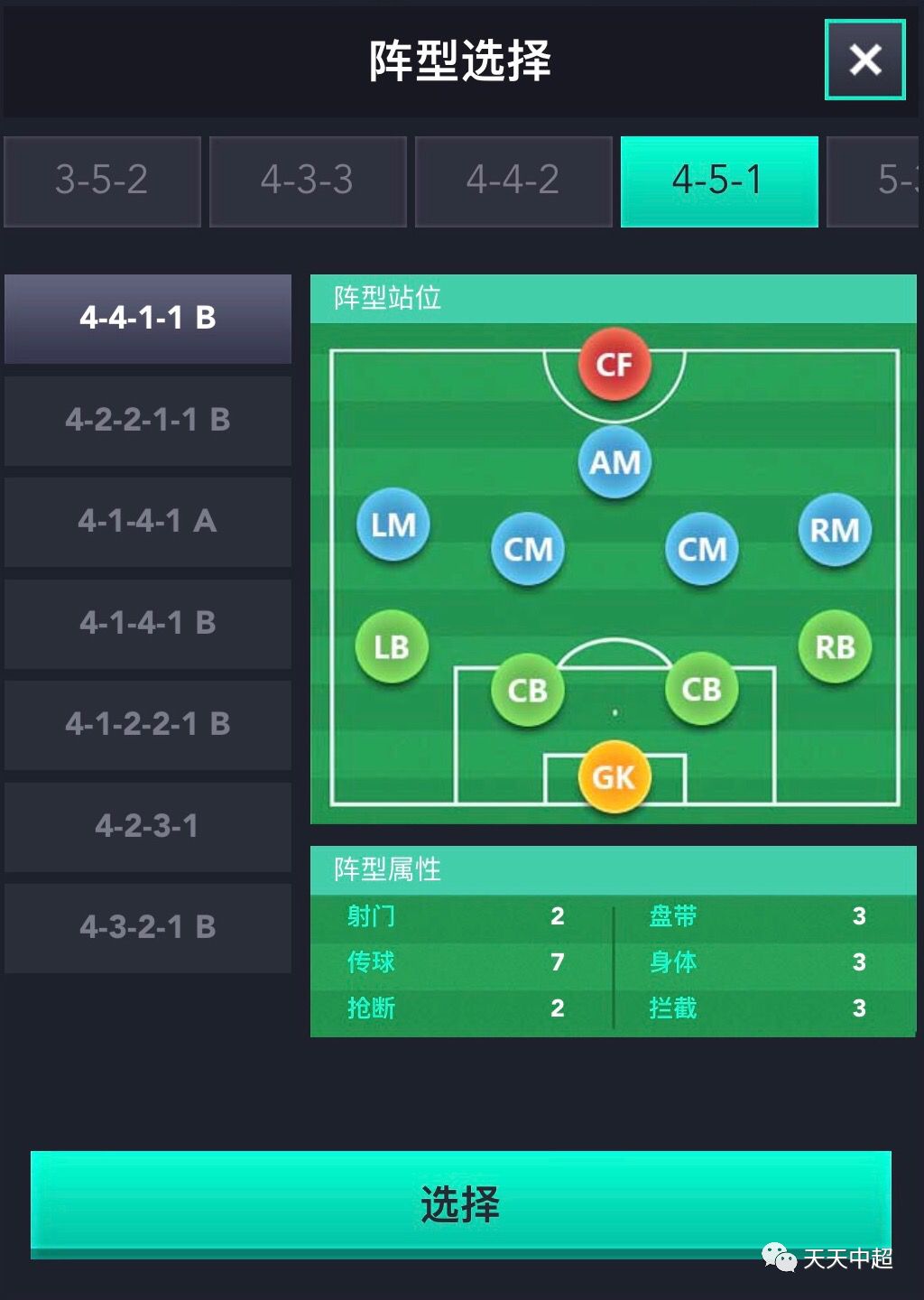Pick the 4-2-3-1 formation variant
The image size is (924, 1300).
coord(148,825)
